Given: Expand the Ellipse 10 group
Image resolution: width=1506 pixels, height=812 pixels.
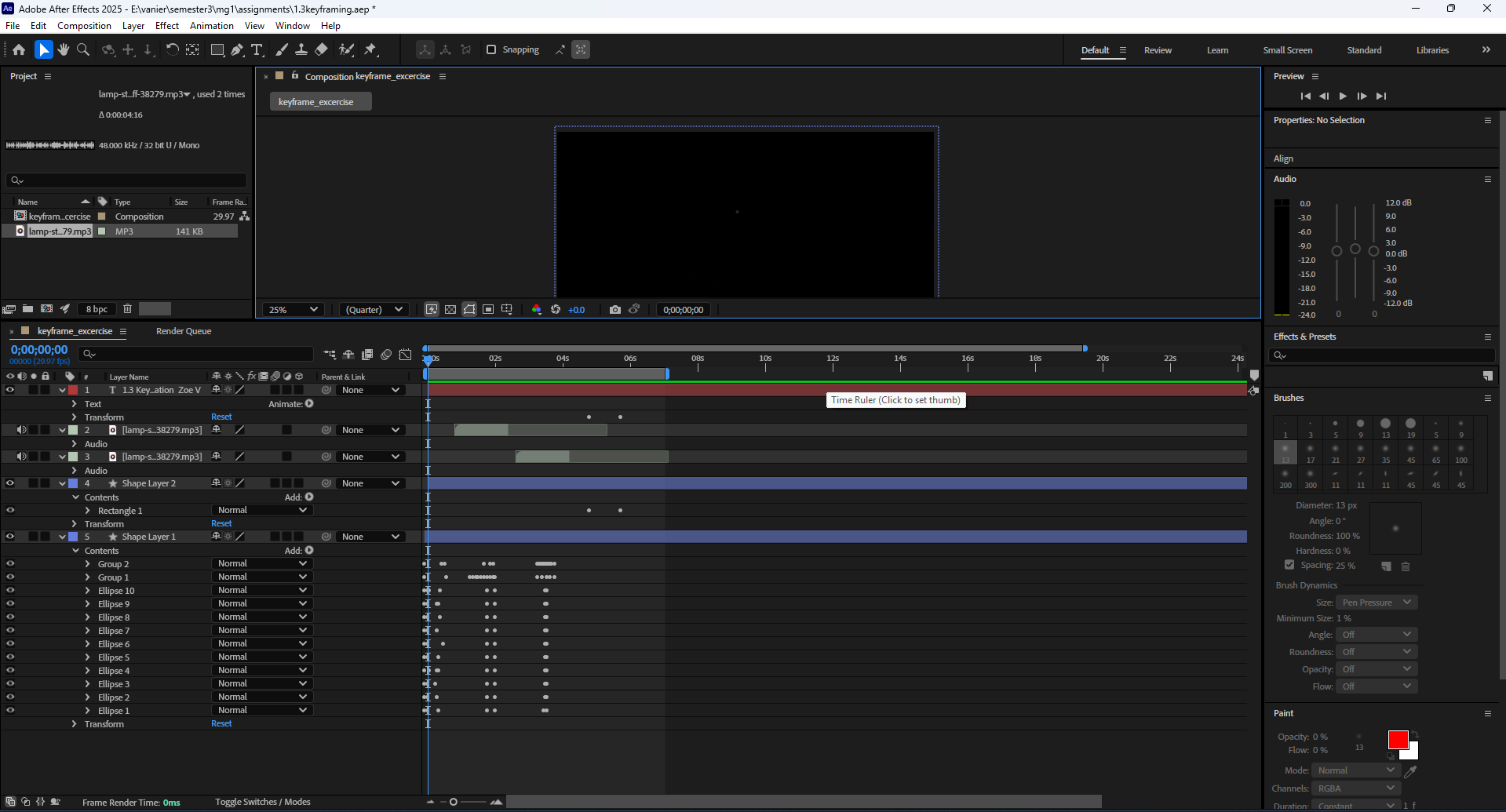Looking at the screenshot, I should [88, 591].
